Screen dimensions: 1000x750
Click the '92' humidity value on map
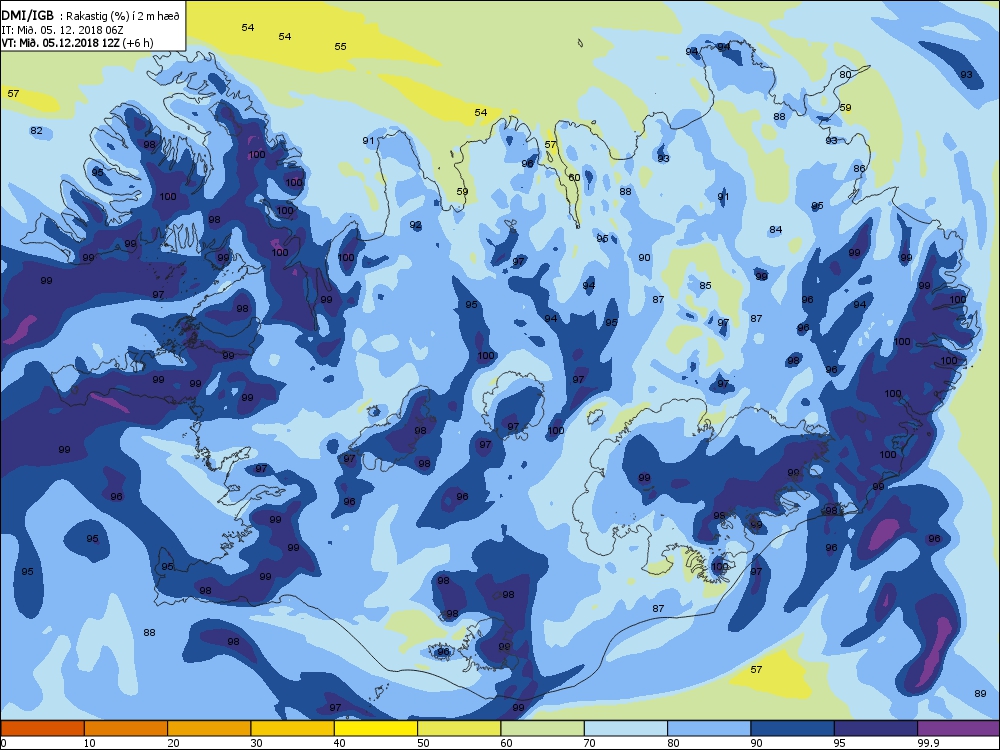click(416, 225)
